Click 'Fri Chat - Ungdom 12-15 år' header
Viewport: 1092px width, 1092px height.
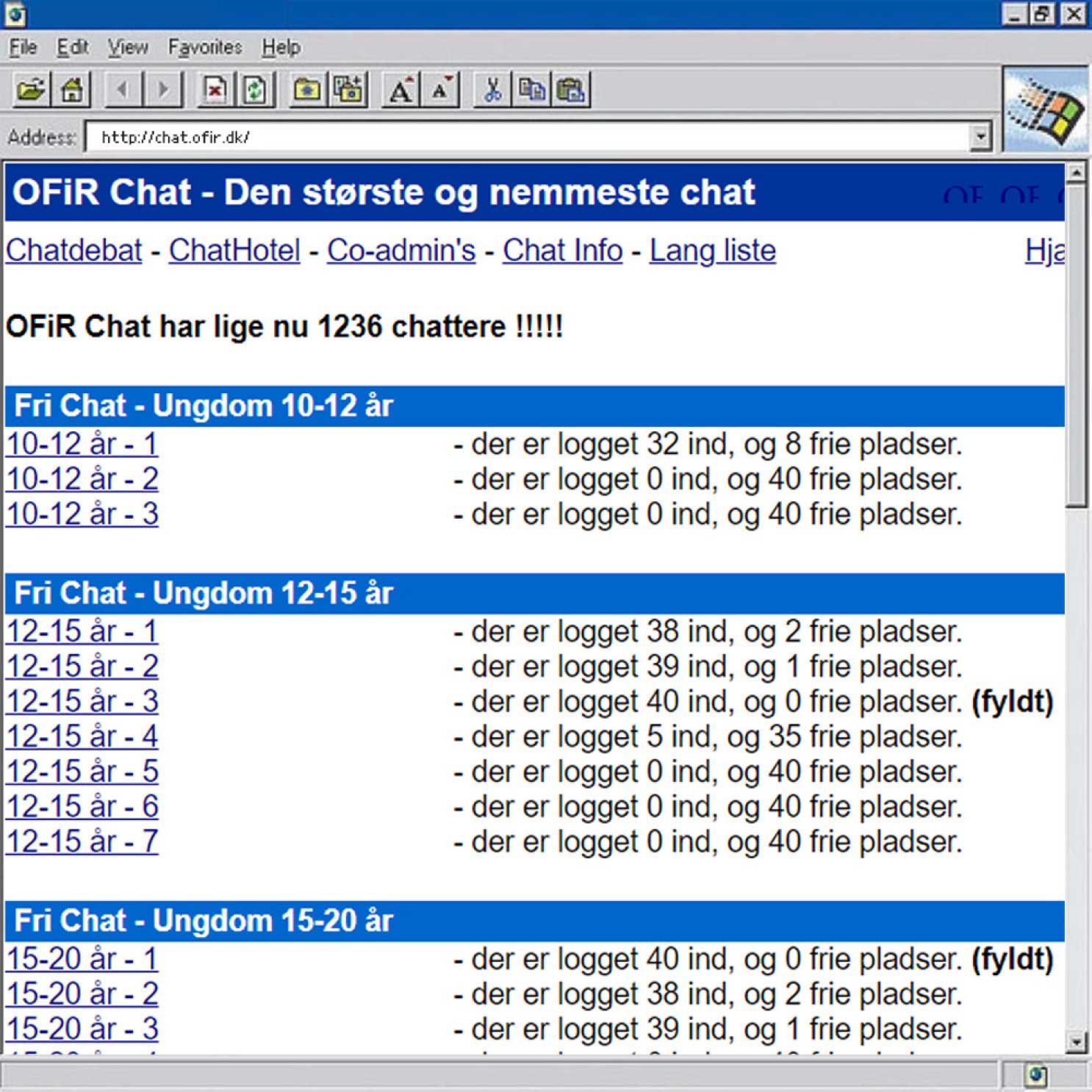click(535, 594)
